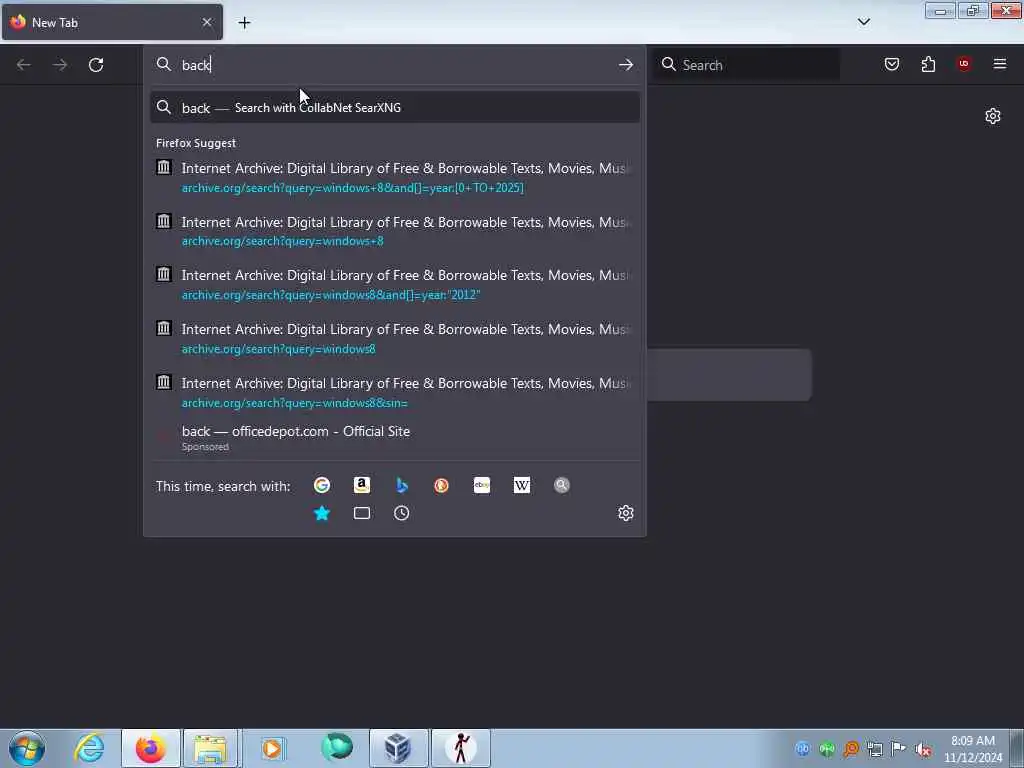
Task: Focus the separate Search box in the toolbar
Action: click(x=747, y=65)
